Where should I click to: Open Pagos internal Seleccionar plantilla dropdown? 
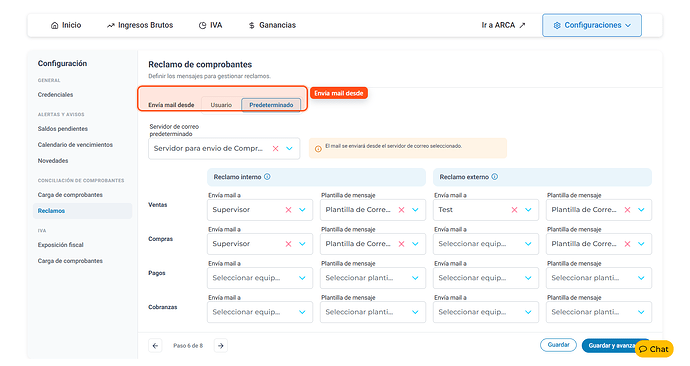373,278
